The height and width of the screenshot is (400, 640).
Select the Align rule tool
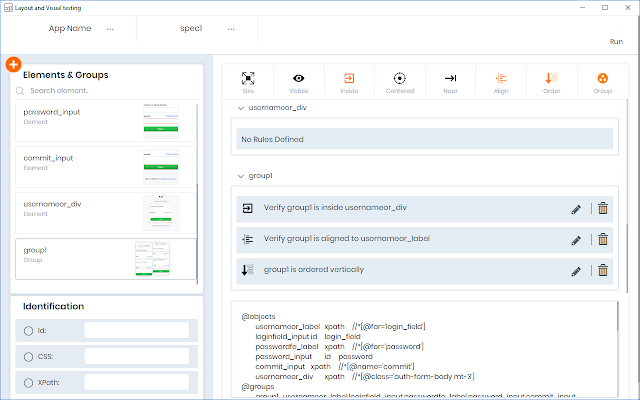(501, 82)
